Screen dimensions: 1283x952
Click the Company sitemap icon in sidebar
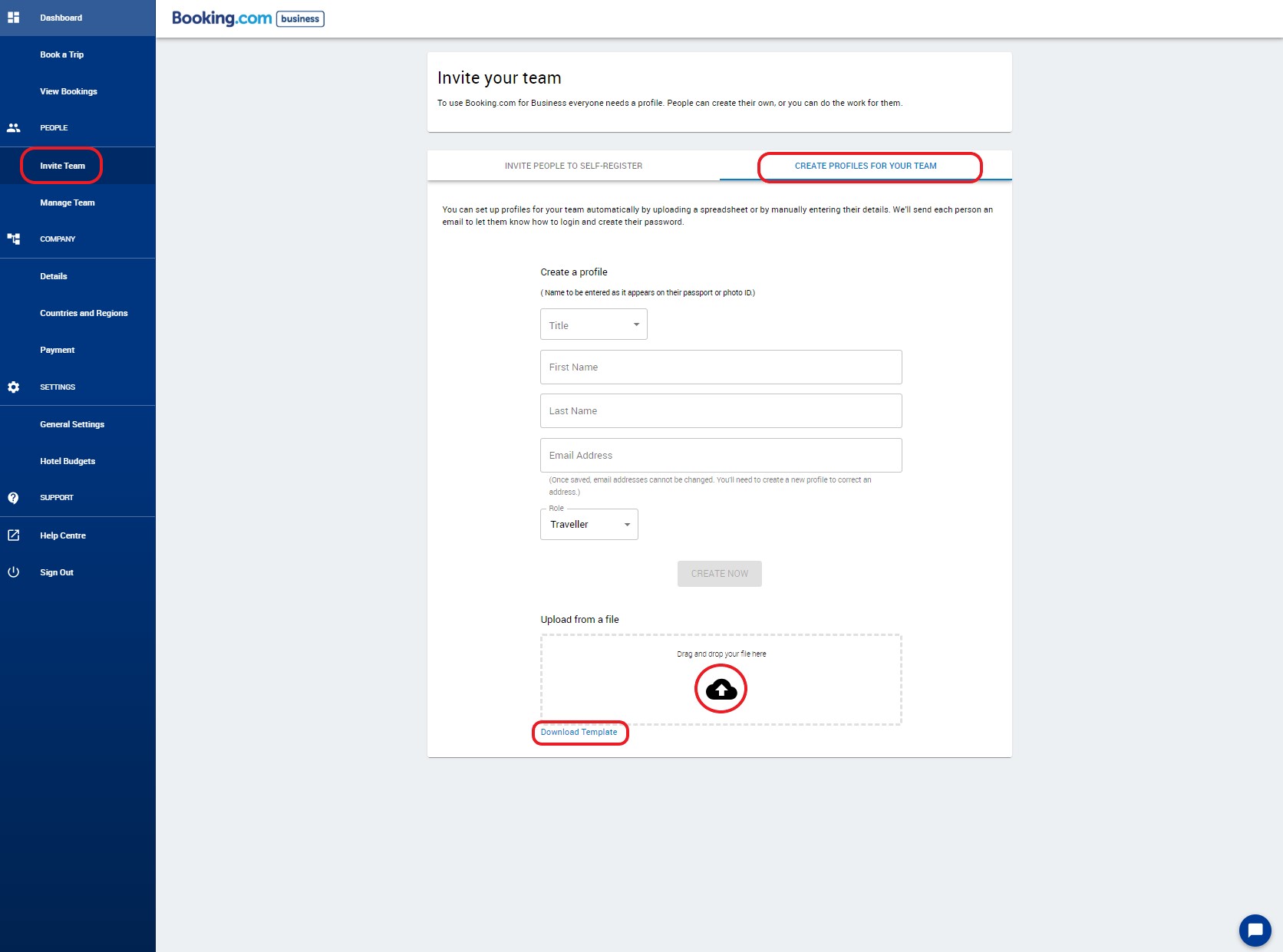(x=14, y=239)
